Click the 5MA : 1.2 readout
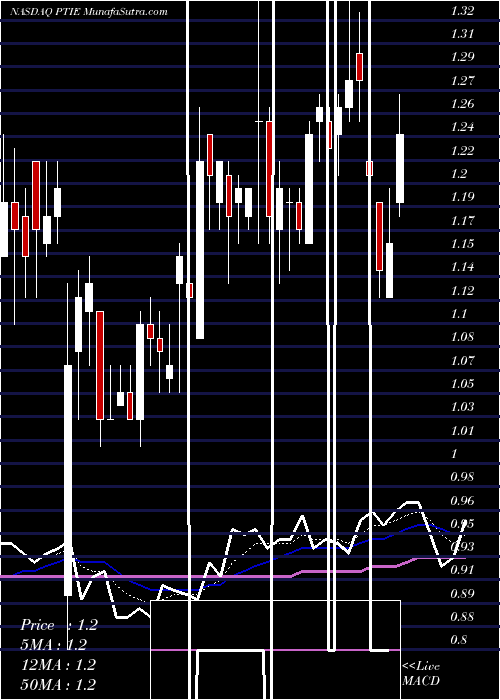 click(x=54, y=645)
